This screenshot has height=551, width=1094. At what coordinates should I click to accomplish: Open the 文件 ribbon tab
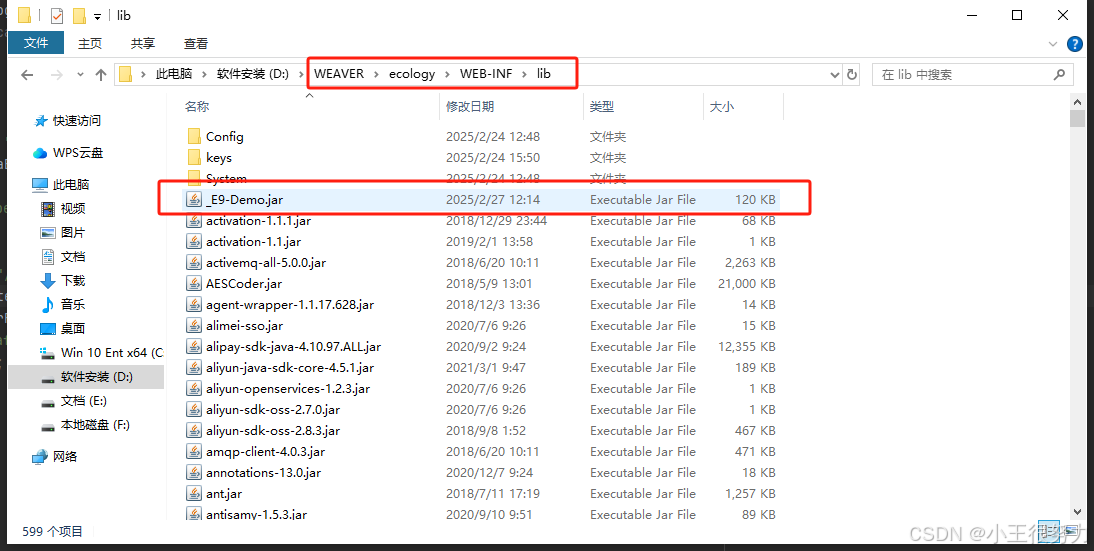[x=36, y=43]
